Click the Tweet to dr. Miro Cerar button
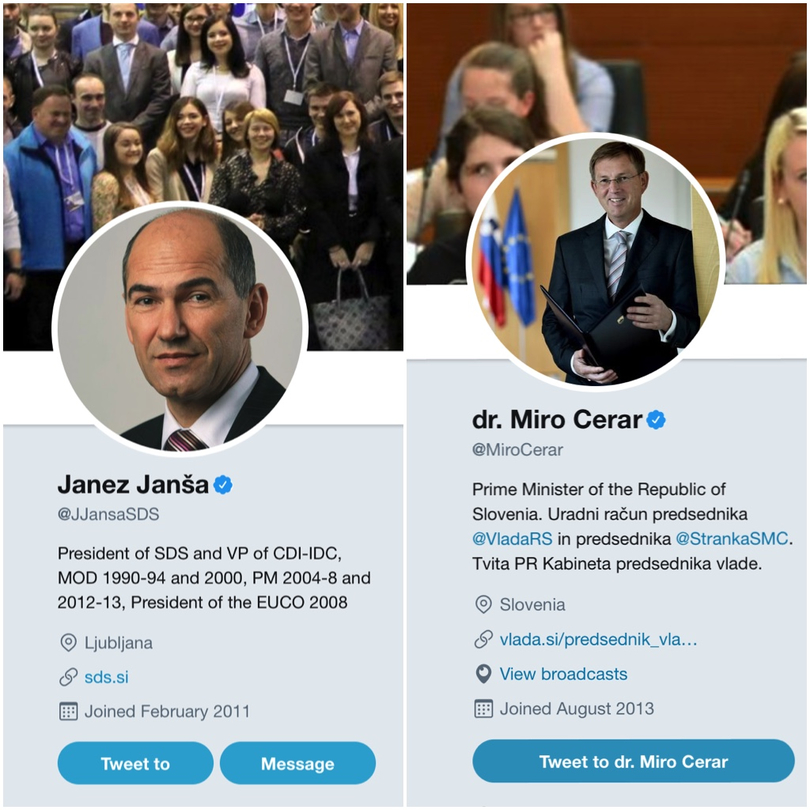Screen dimensions: 810x810 tap(633, 761)
